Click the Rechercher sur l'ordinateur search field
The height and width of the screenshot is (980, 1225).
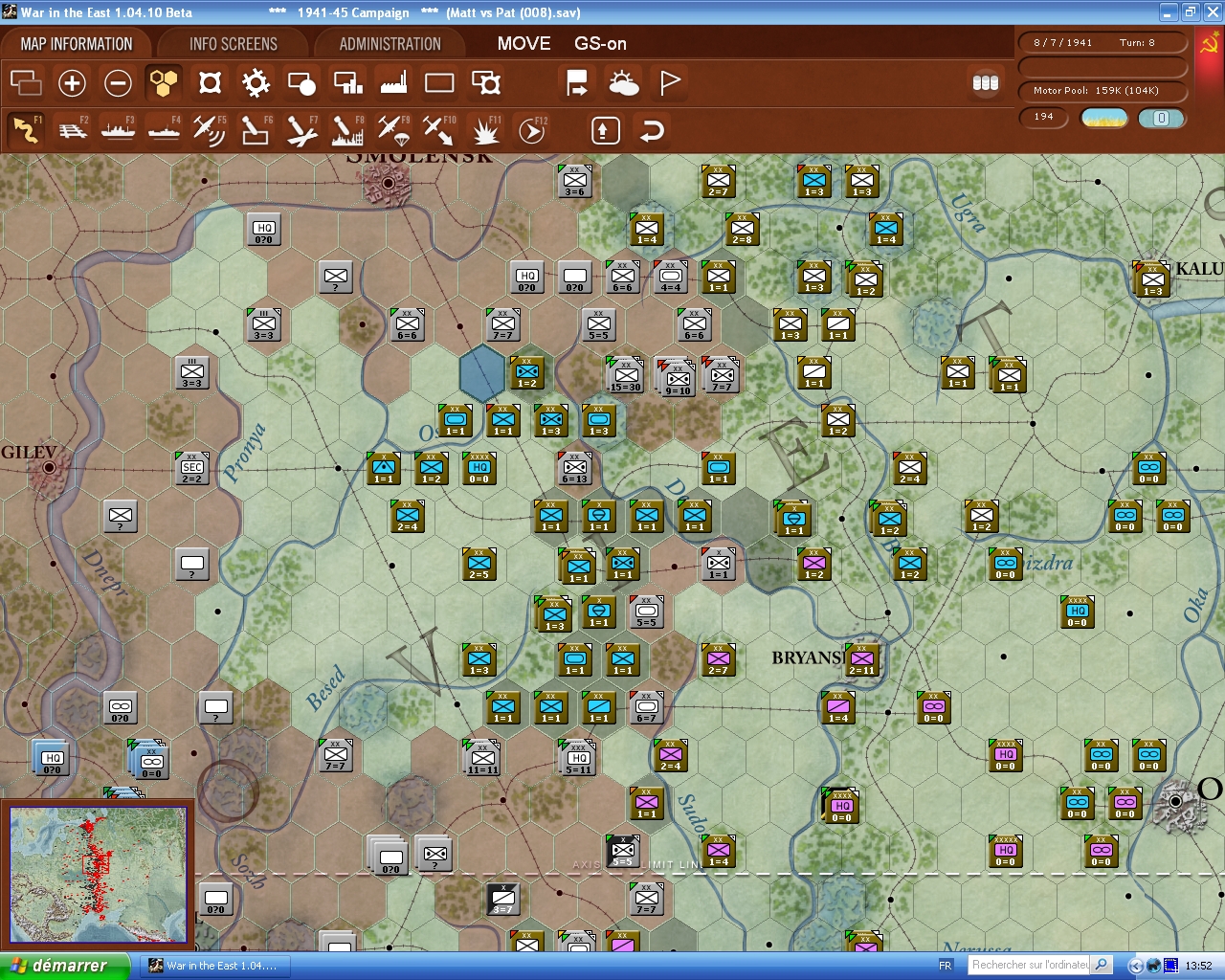pos(1030,965)
